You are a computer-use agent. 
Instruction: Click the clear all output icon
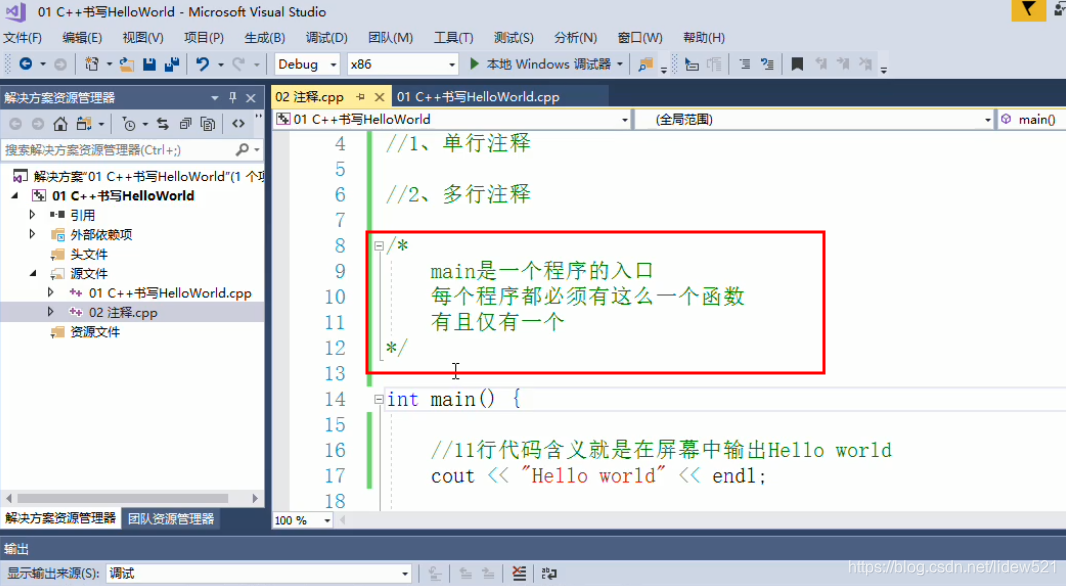click(x=519, y=573)
